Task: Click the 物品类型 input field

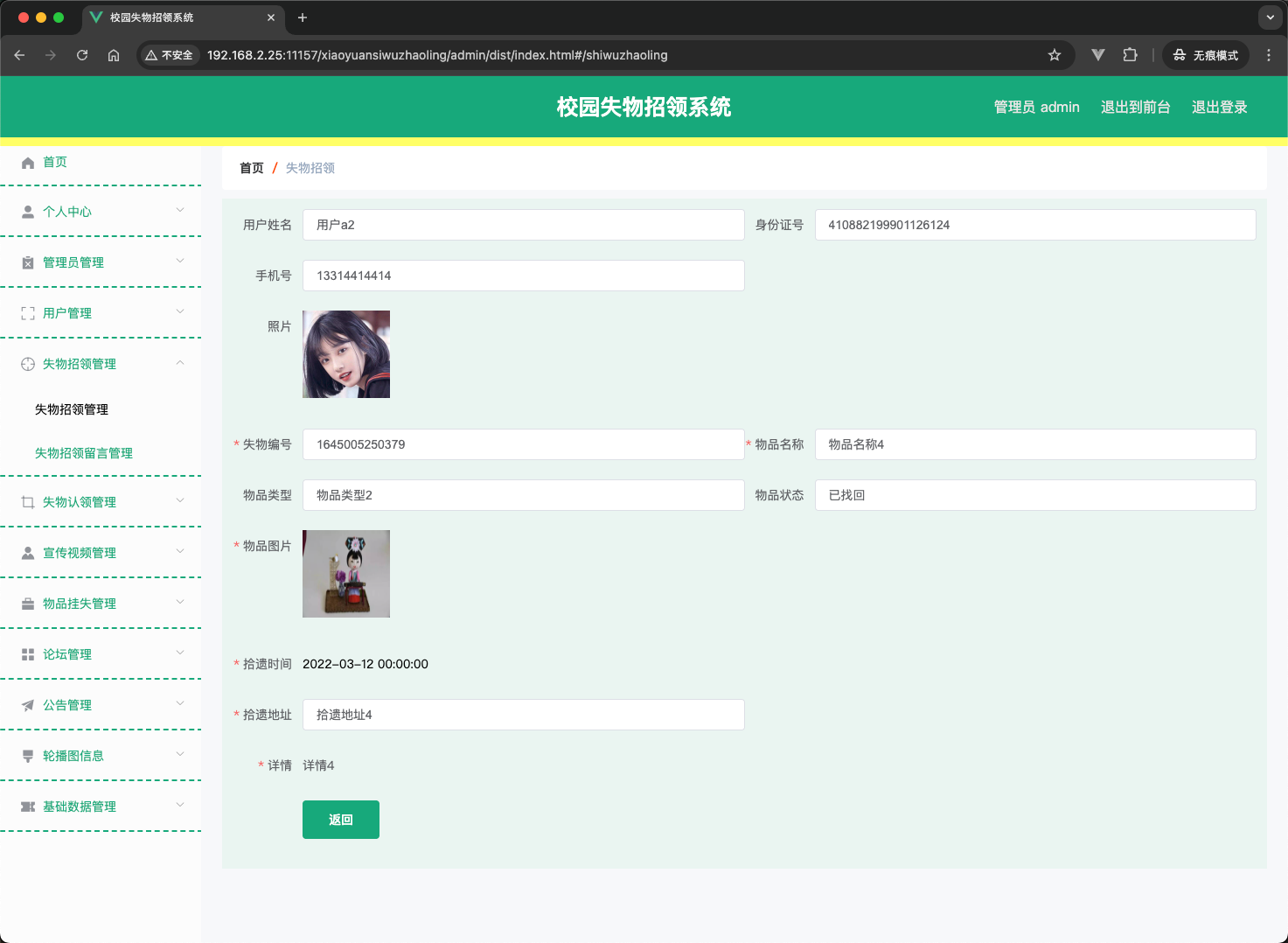Action: 524,495
